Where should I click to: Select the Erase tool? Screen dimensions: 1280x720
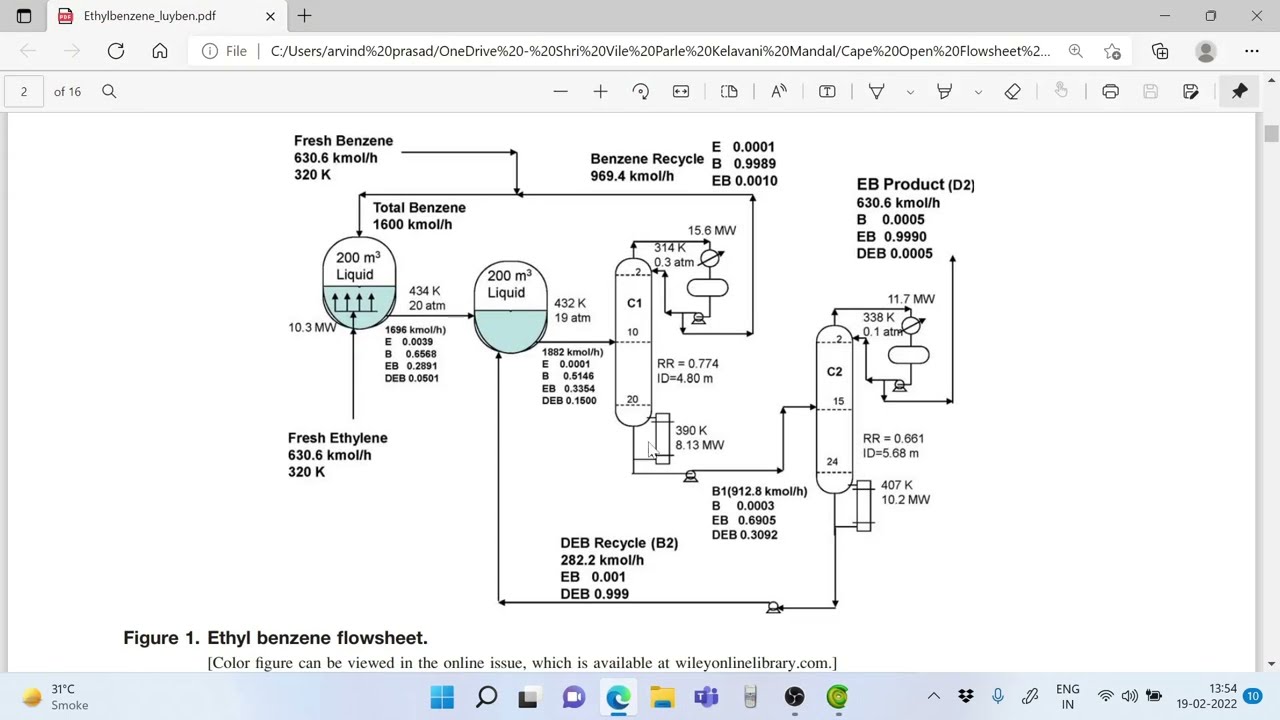1012,92
